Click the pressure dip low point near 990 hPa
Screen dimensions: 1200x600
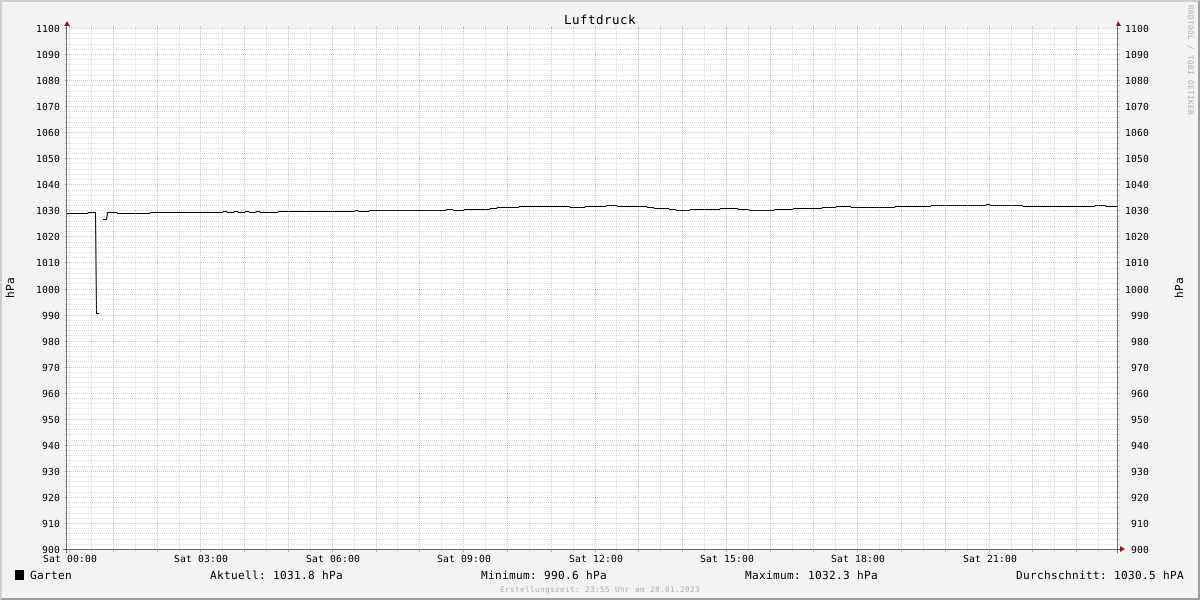(97, 313)
